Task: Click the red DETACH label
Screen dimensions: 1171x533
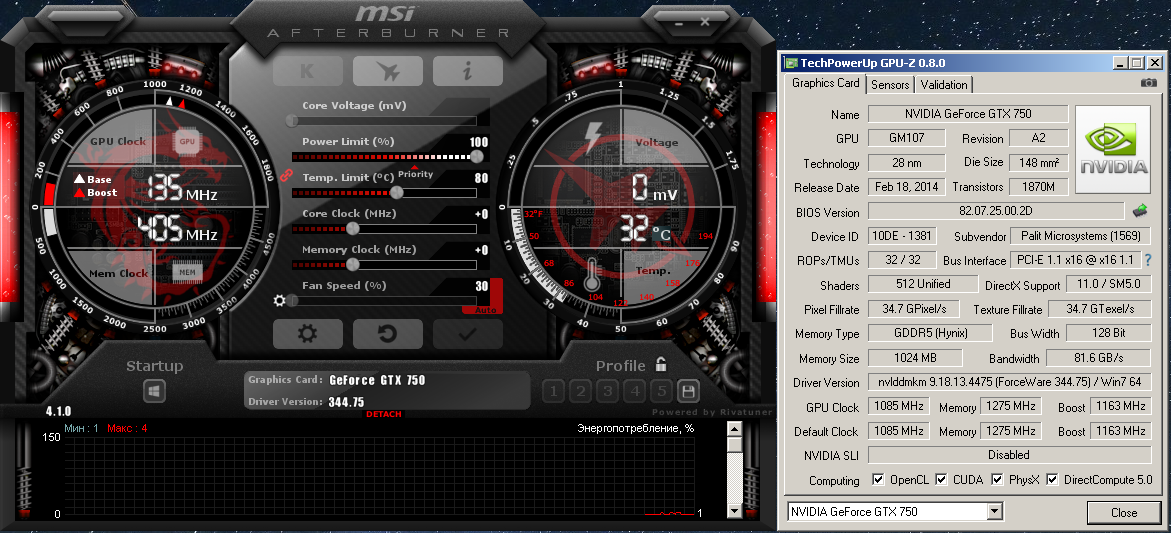Action: tap(384, 414)
